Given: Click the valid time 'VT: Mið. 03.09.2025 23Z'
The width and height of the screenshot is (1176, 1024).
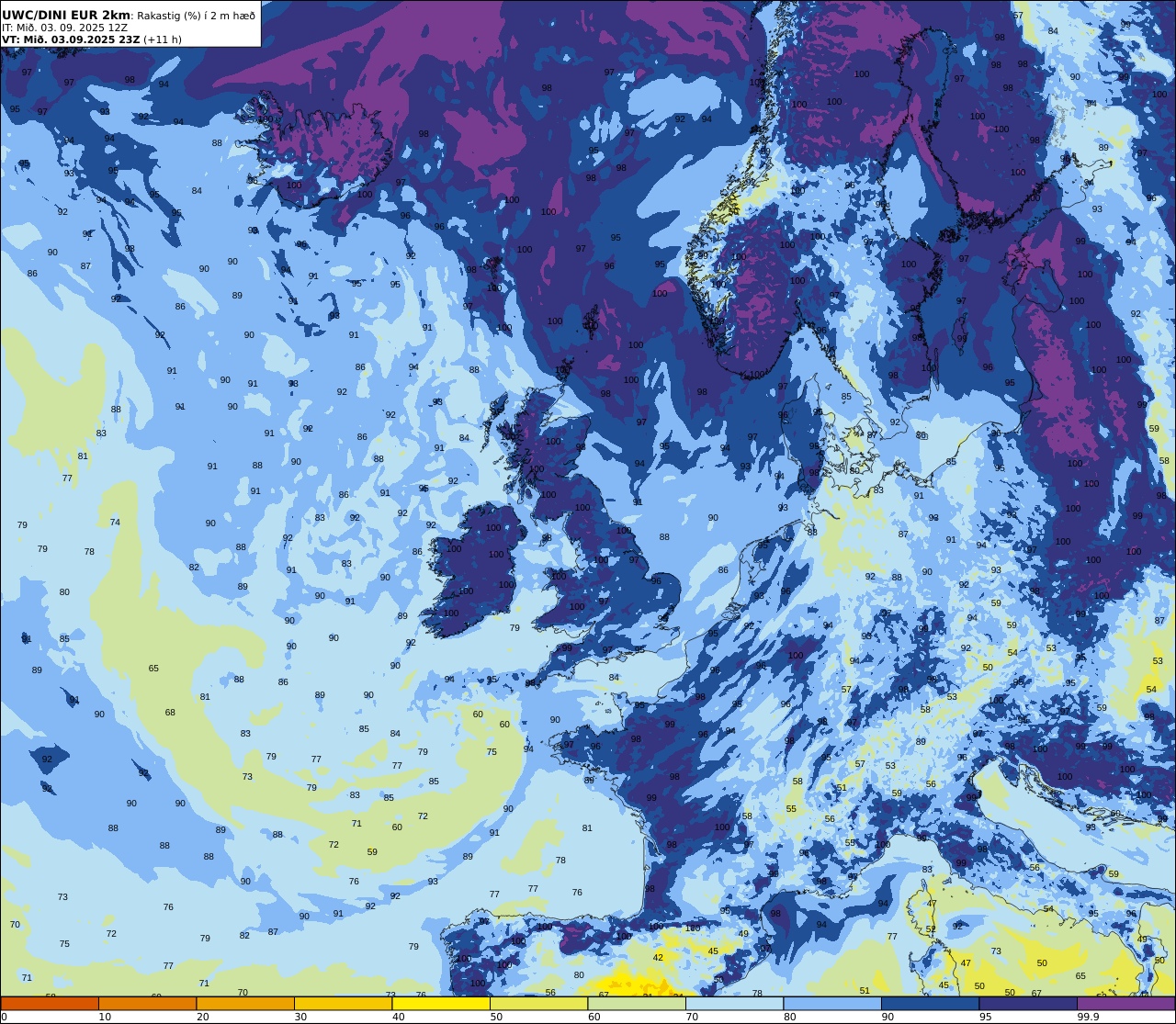Looking at the screenshot, I should tap(71, 39).
